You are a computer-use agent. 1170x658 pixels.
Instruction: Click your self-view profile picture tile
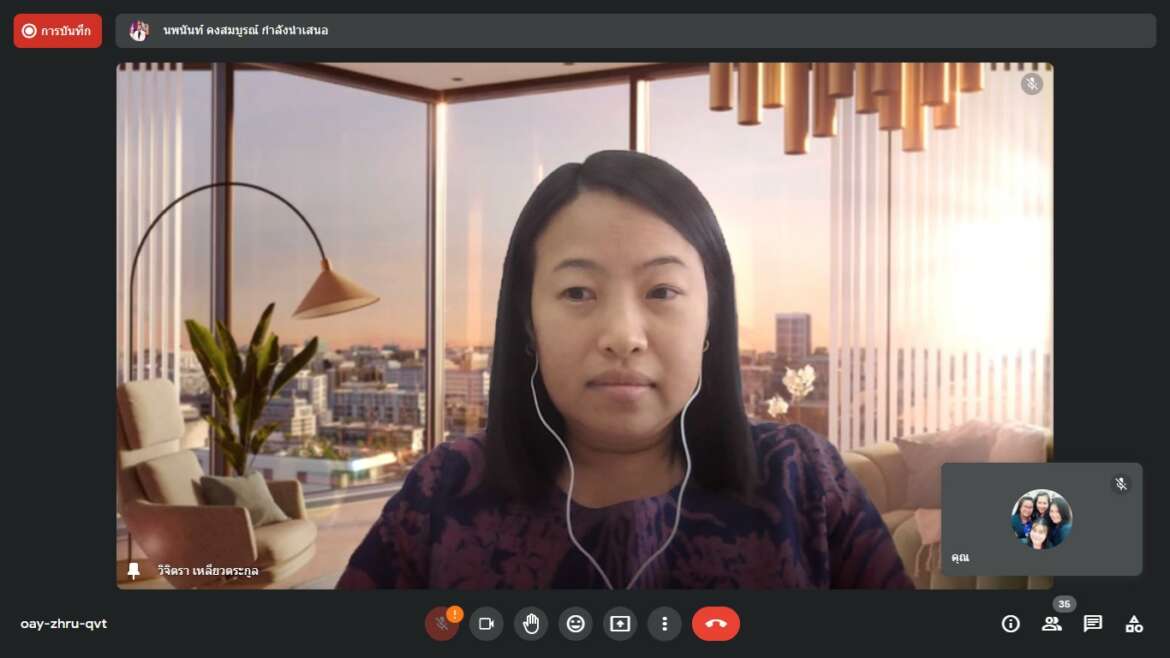pyautogui.click(x=1042, y=518)
